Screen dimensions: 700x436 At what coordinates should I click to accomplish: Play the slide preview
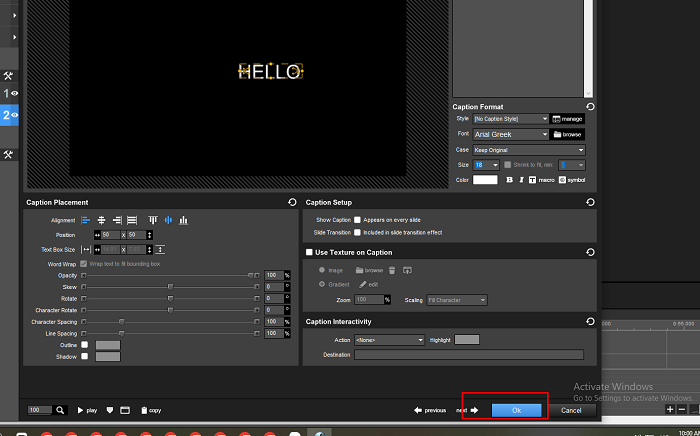pos(87,410)
